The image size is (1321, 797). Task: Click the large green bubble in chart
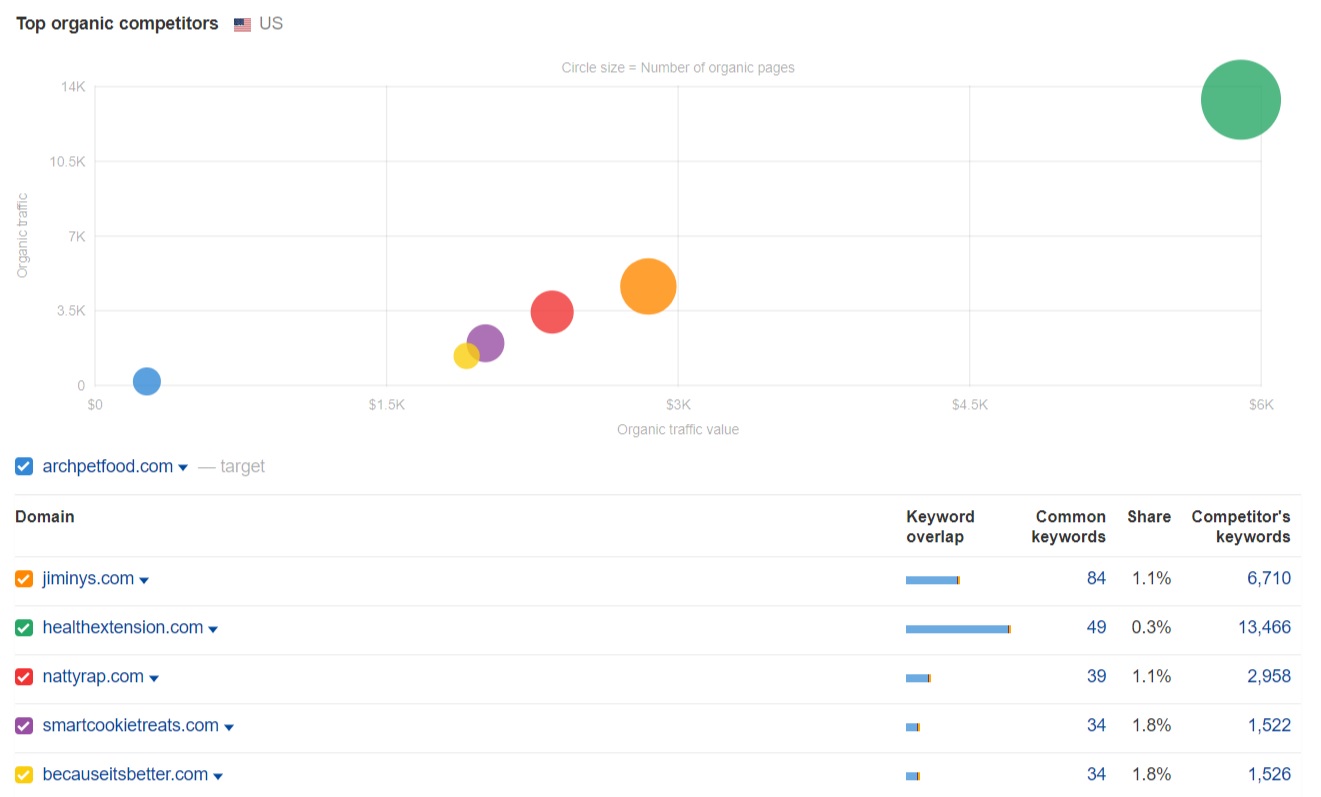coord(1240,100)
